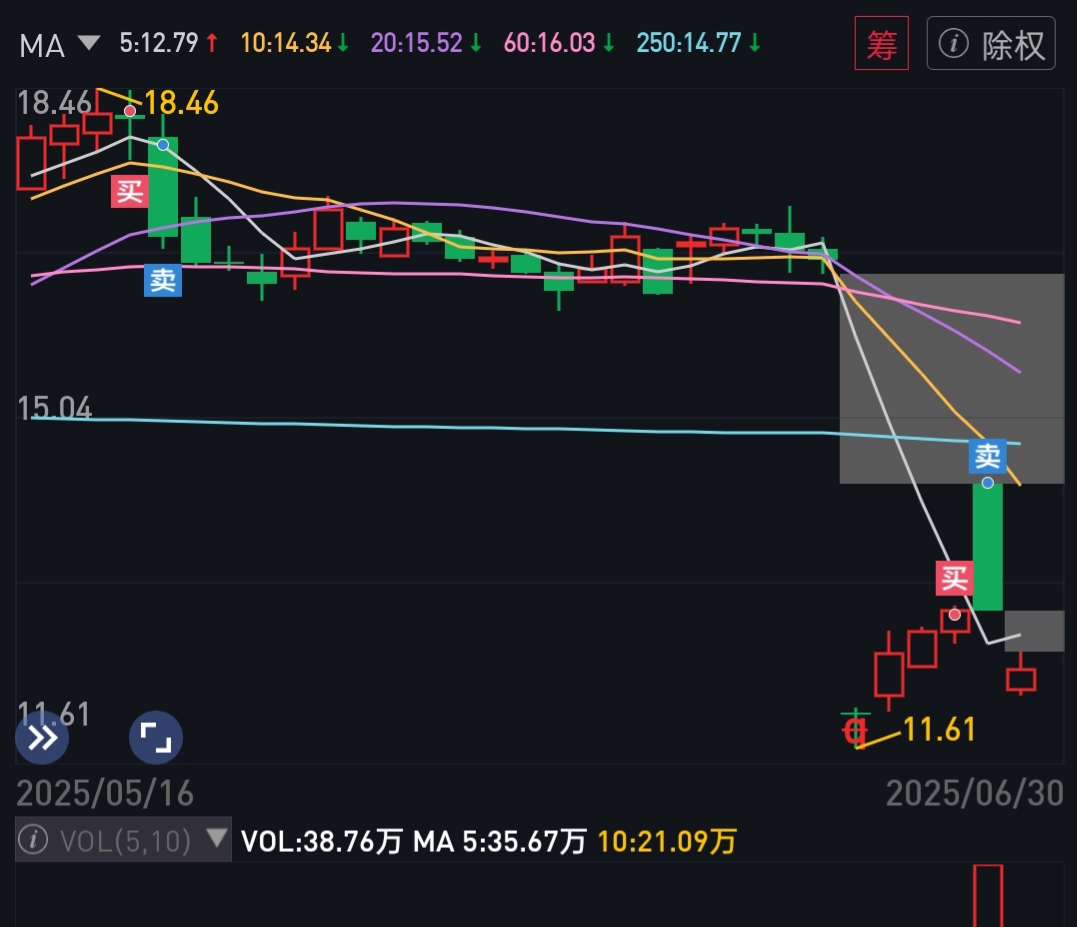
Task: Tap the fullscreen corner-brackets icon
Action: tap(156, 738)
